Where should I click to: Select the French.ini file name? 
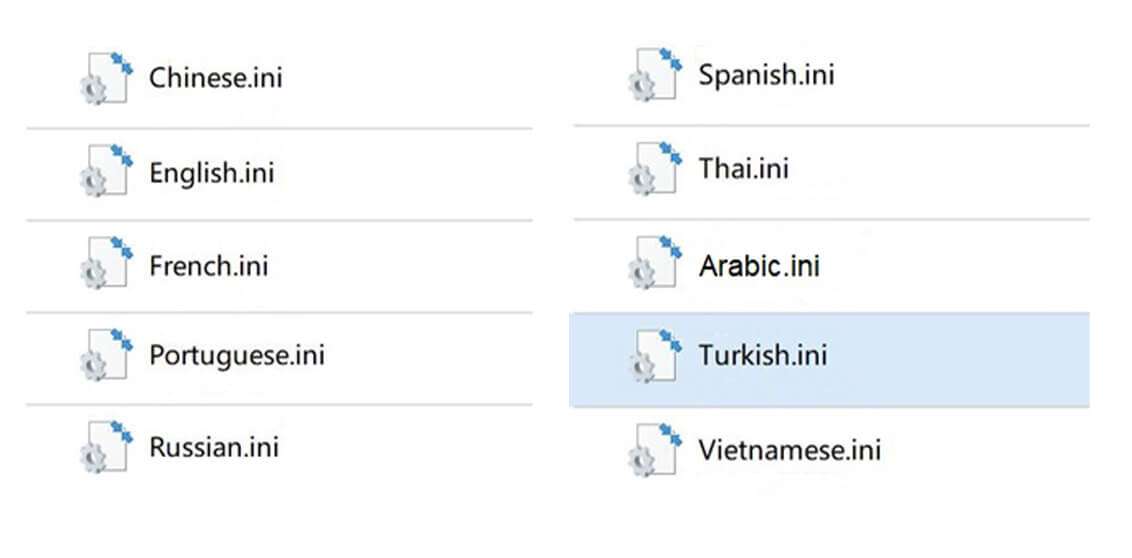pyautogui.click(x=209, y=266)
